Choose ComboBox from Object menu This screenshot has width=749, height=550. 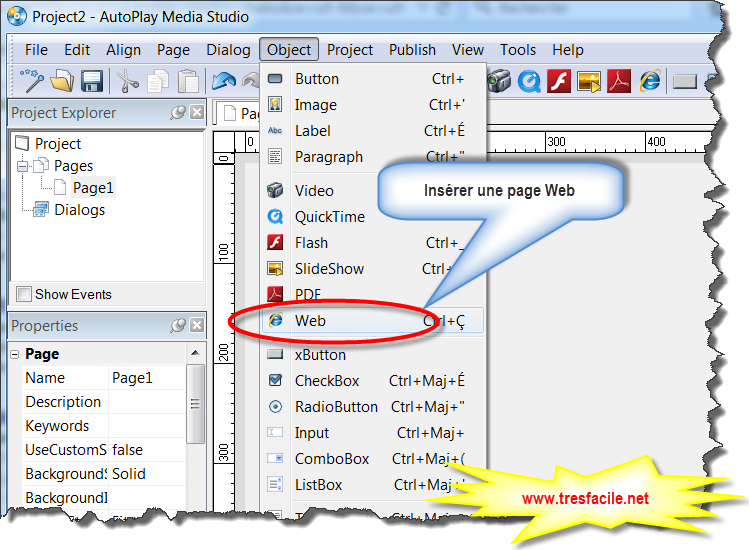click(x=373, y=459)
